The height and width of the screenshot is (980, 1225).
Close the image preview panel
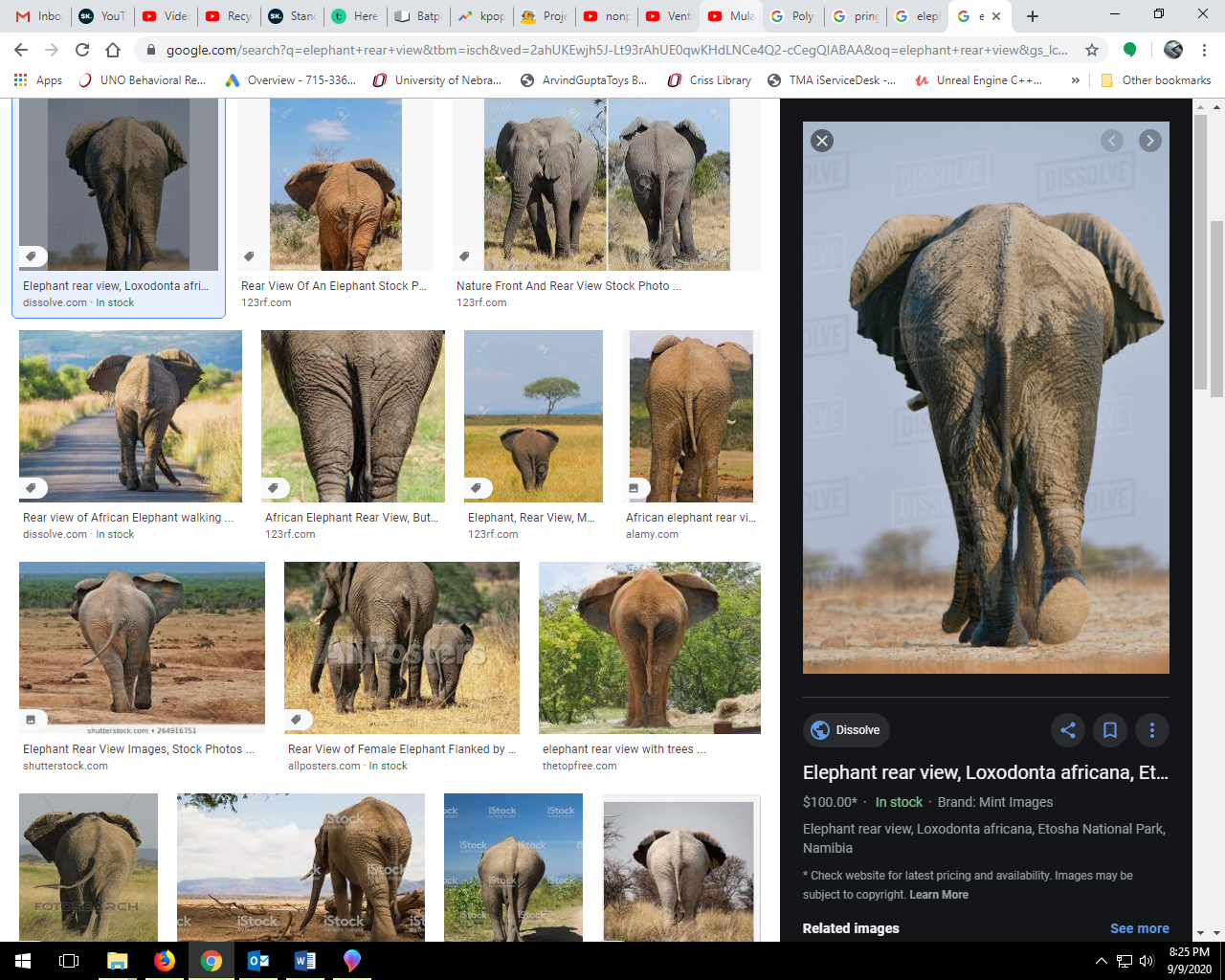click(x=821, y=141)
